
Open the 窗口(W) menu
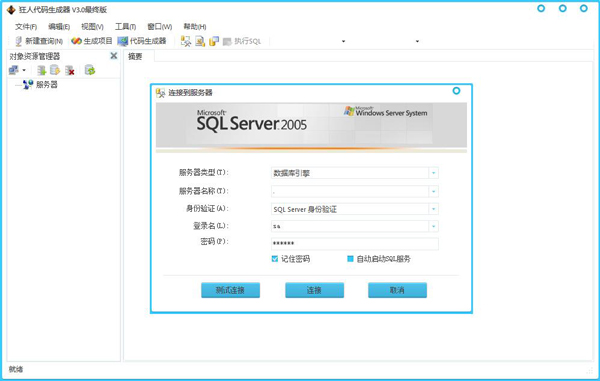(160, 26)
